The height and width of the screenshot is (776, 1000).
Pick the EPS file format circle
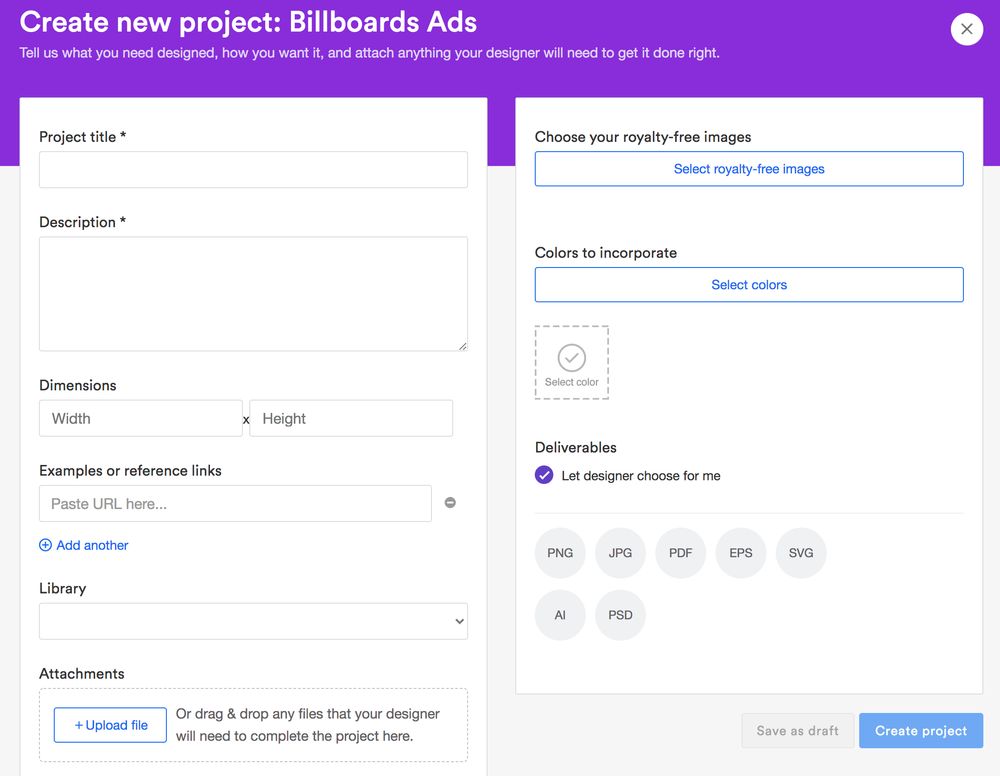[740, 553]
